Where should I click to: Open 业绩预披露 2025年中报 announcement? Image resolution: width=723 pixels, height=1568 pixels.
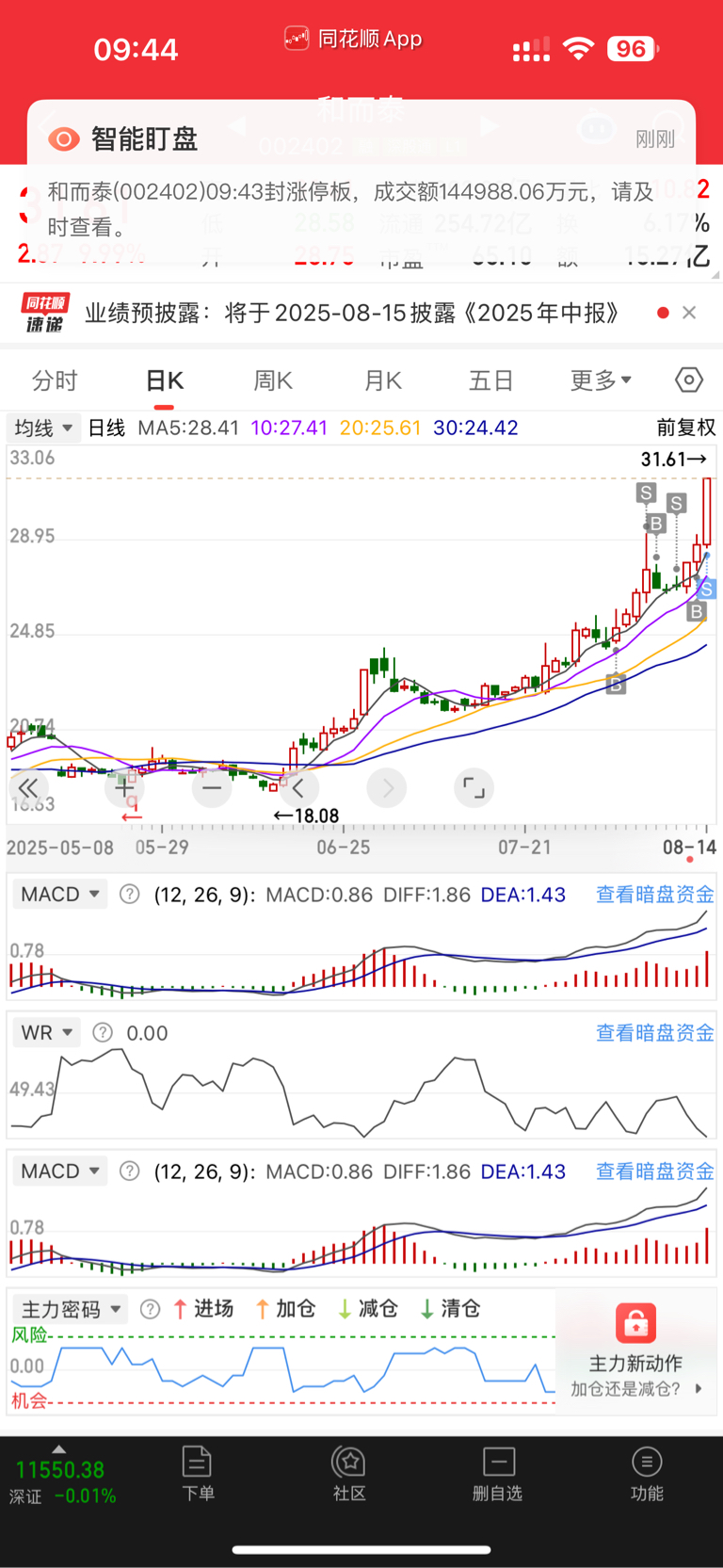point(352,313)
